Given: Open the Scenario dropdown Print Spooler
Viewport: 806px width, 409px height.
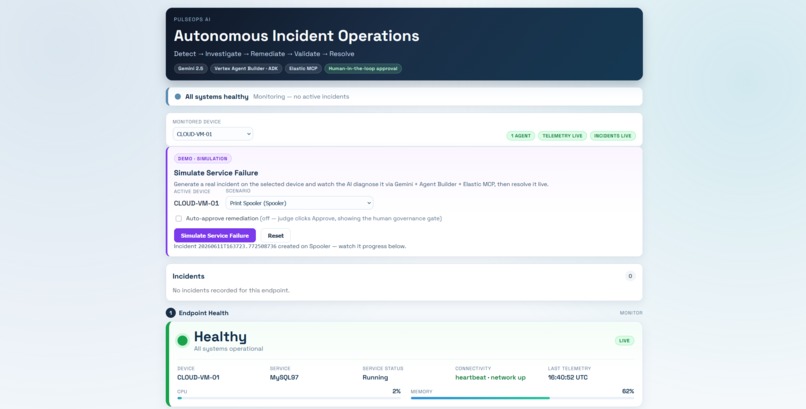Looking at the screenshot, I should pyautogui.click(x=299, y=203).
